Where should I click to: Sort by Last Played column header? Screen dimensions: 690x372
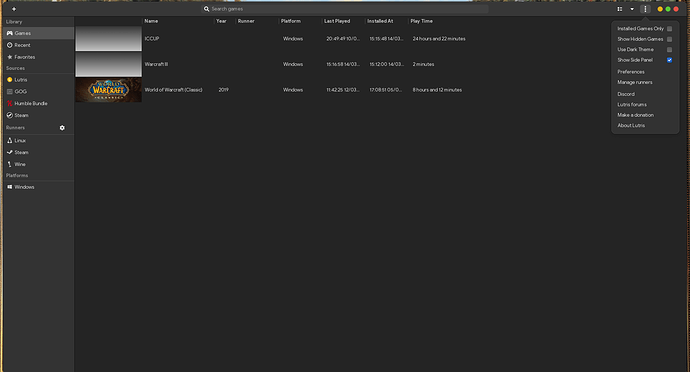(337, 21)
